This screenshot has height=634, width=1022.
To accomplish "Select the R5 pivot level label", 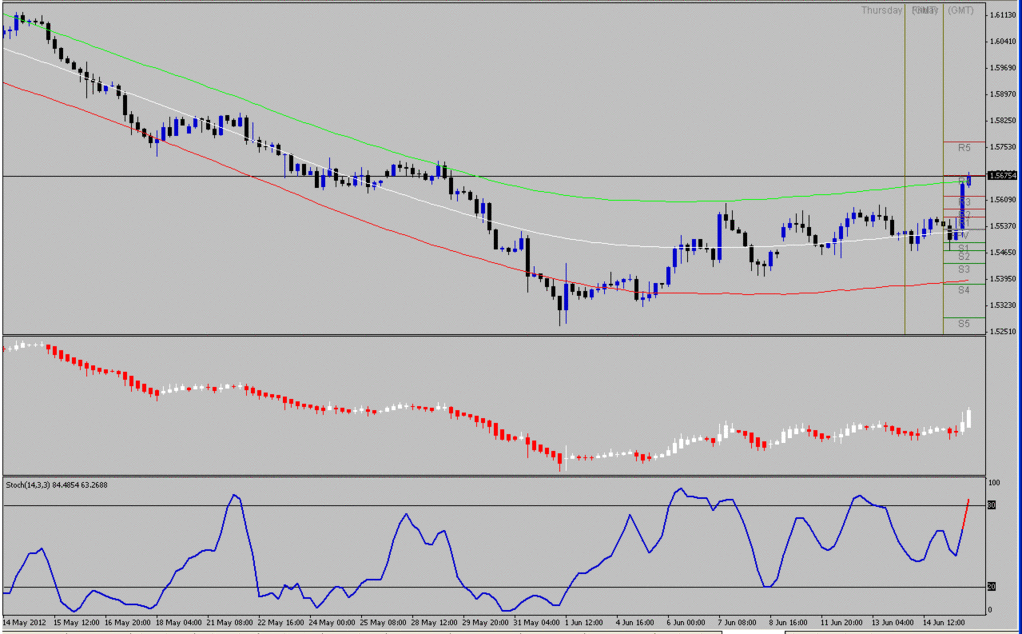I will click(963, 146).
